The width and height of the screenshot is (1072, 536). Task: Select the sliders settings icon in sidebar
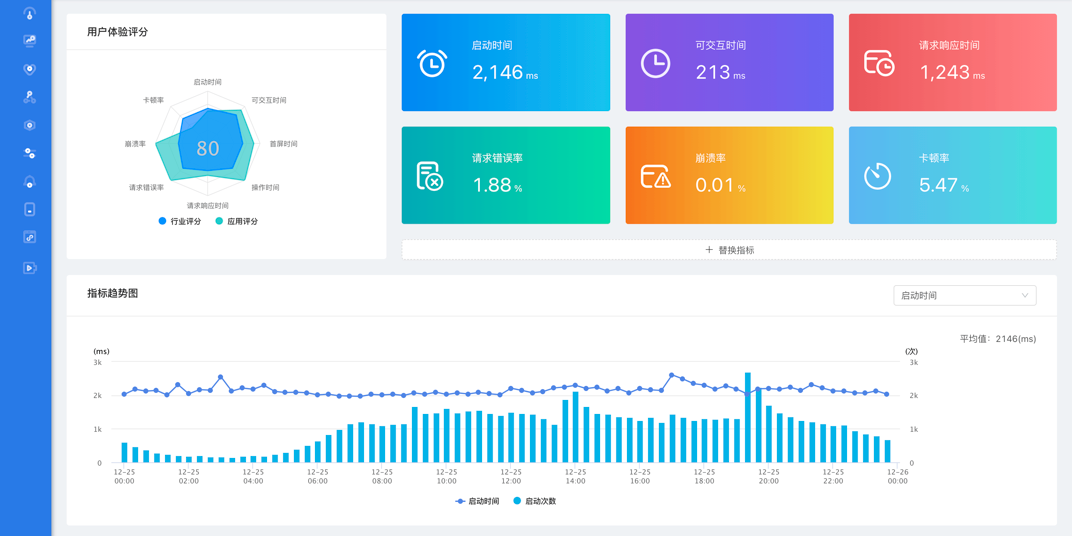tap(29, 153)
